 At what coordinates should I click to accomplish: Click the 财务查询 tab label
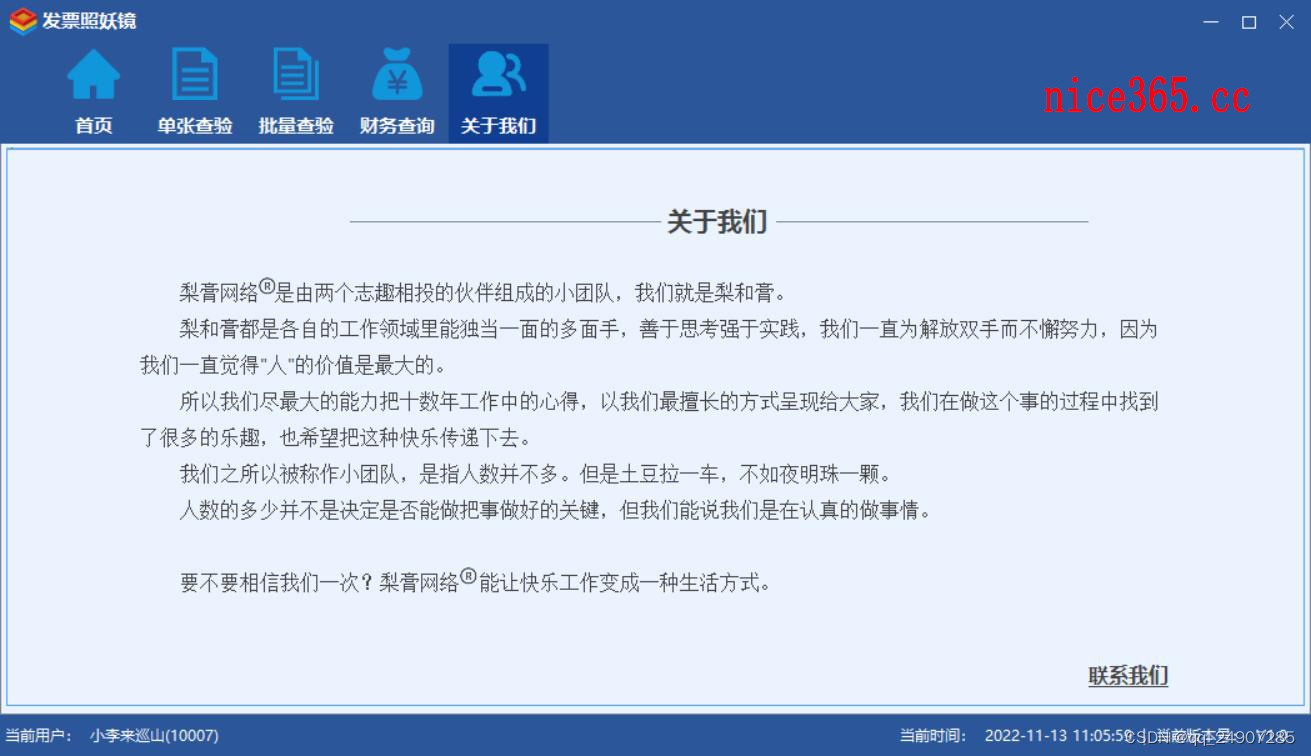pyautogui.click(x=397, y=126)
